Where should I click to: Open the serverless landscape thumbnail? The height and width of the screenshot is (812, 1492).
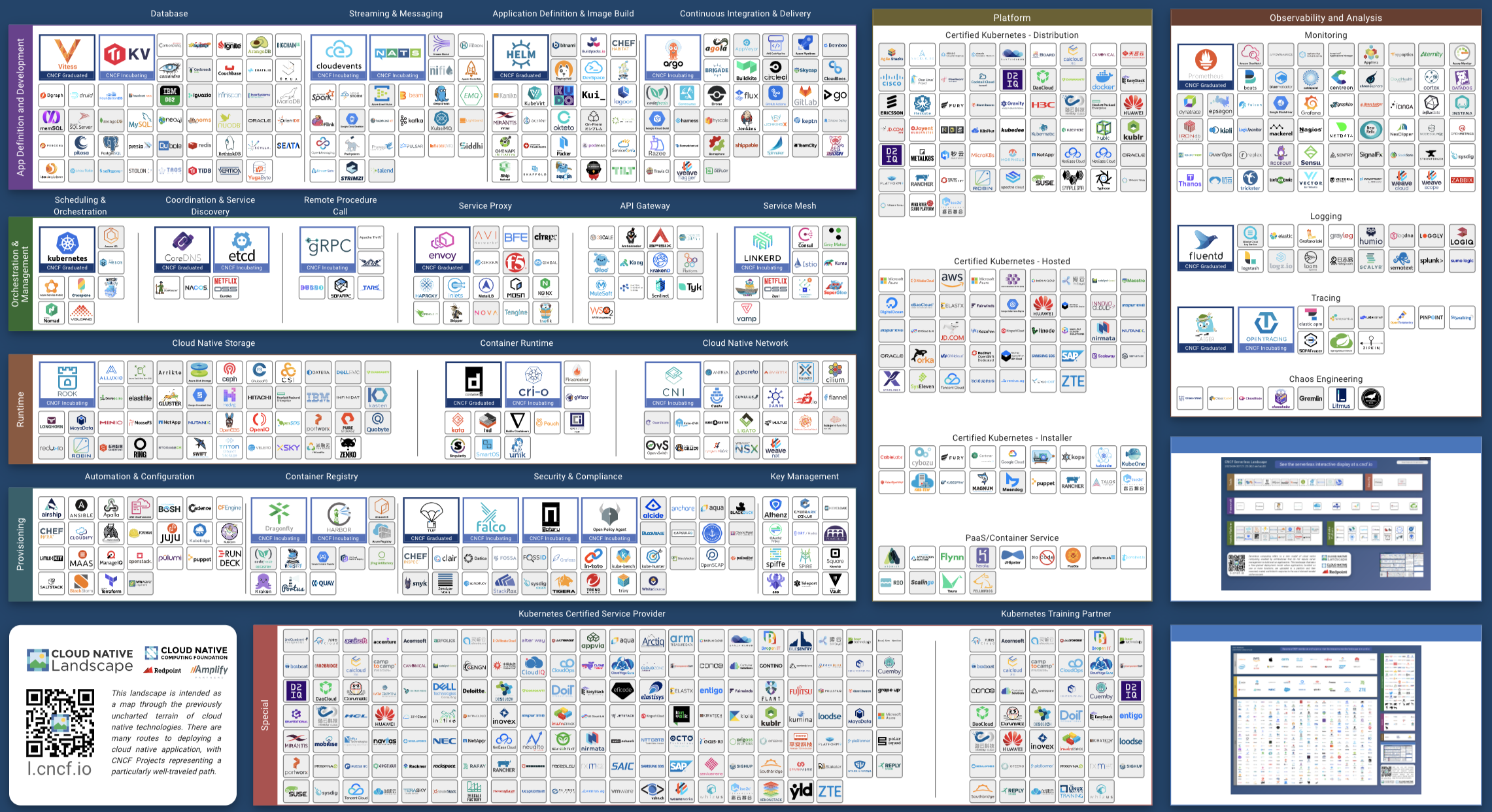pyautogui.click(x=1325, y=524)
